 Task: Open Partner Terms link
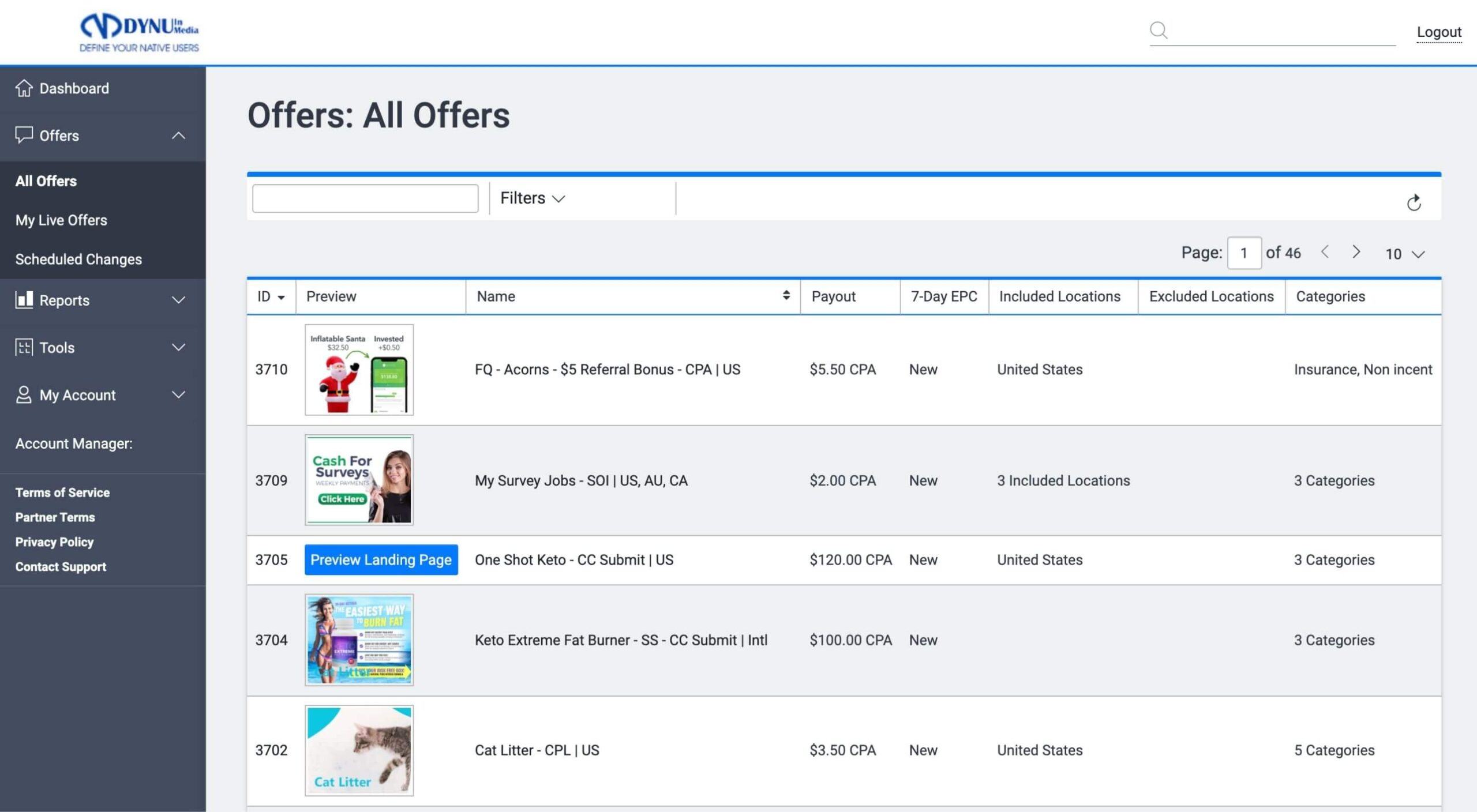click(55, 517)
